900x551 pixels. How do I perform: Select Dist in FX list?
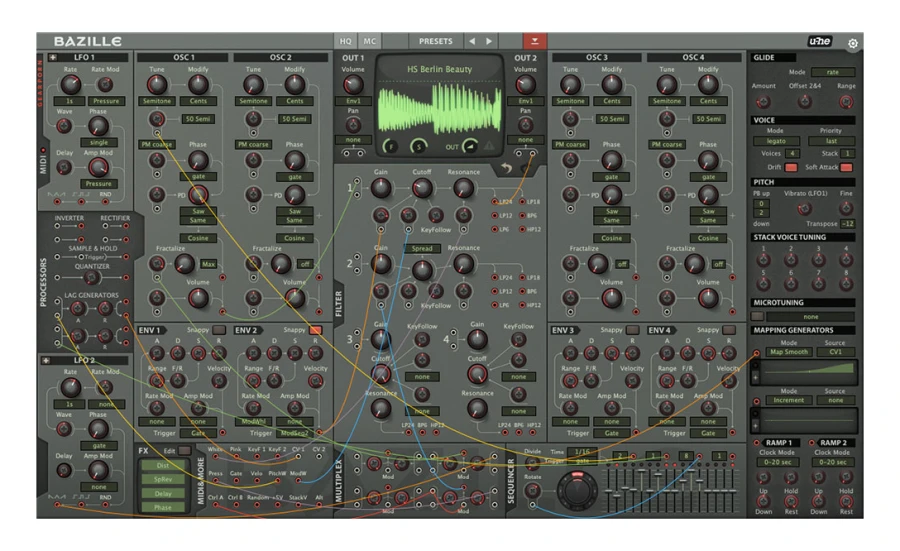163,465
